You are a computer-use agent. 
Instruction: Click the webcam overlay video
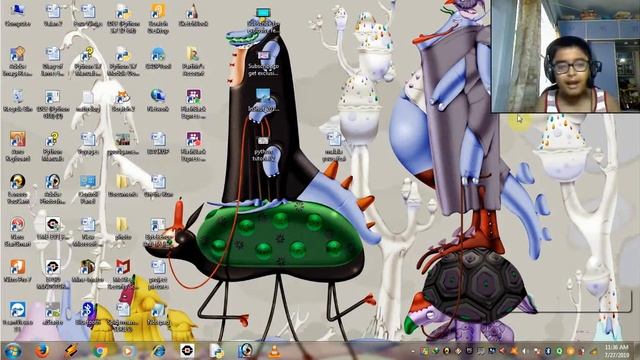coord(565,56)
